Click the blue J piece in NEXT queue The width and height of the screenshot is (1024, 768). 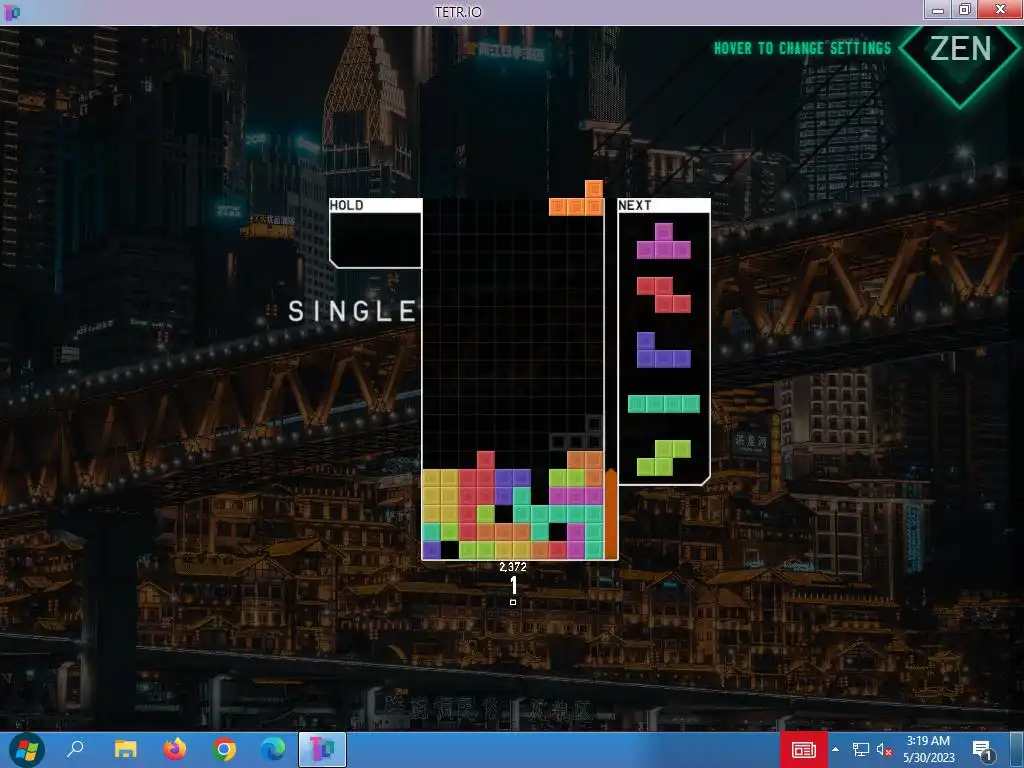pos(664,350)
